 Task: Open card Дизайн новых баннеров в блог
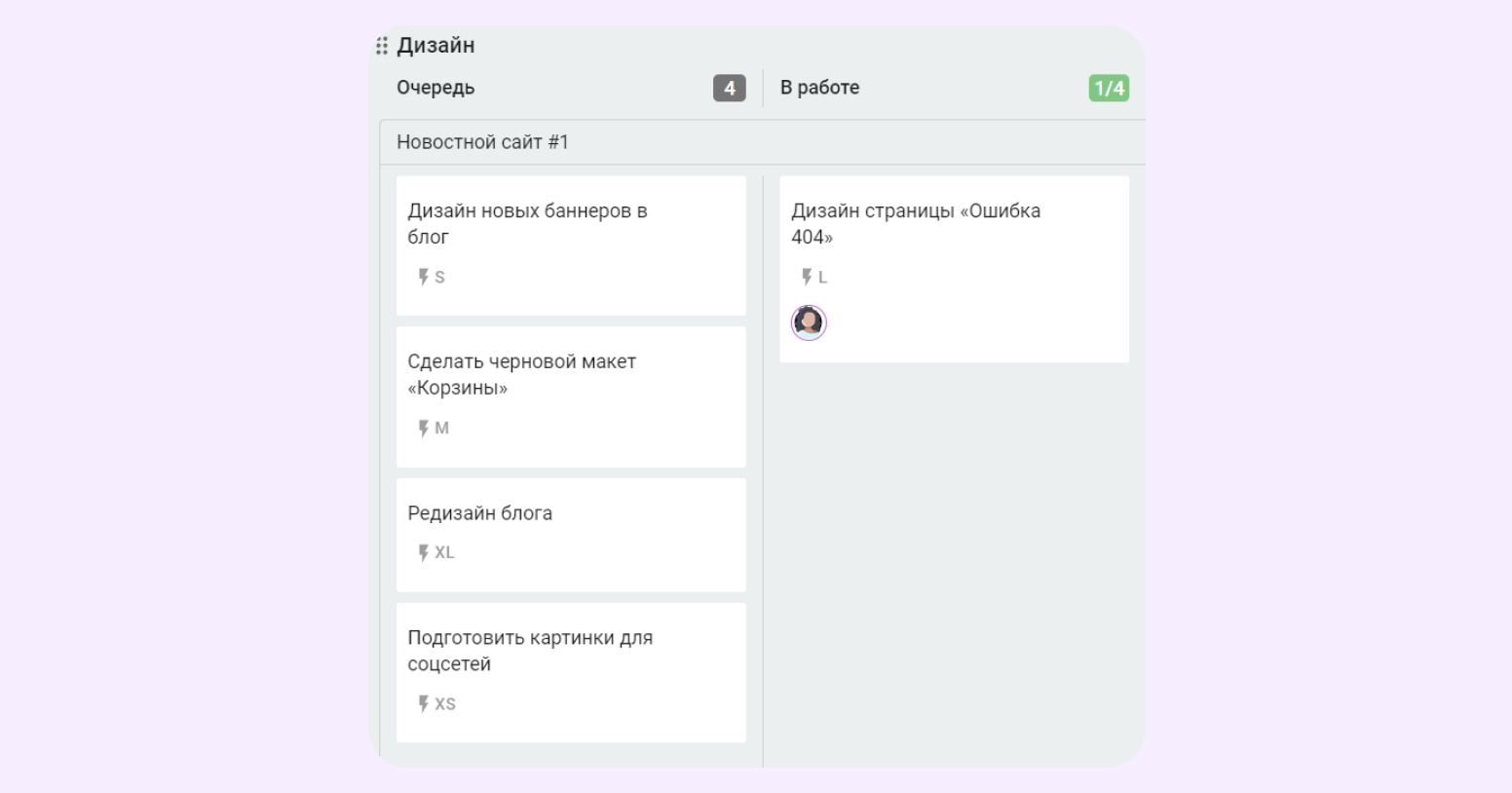(x=527, y=224)
